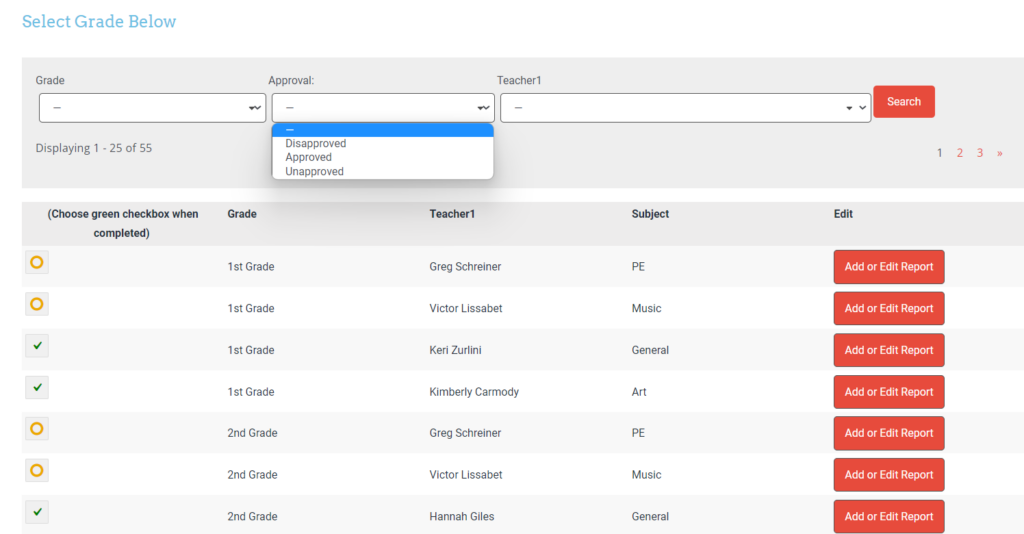Click orange circle for 2nd Grade PE row
The width and height of the screenshot is (1024, 534).
tap(37, 429)
